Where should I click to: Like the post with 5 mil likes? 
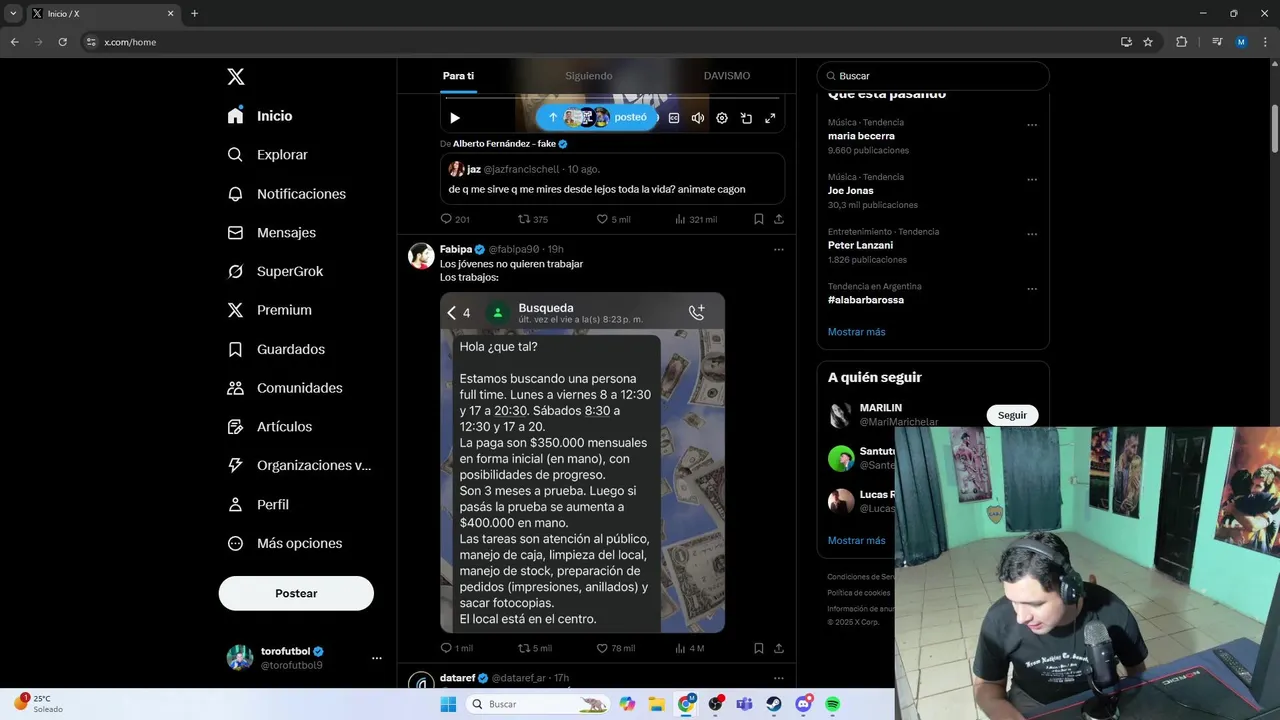(613, 219)
